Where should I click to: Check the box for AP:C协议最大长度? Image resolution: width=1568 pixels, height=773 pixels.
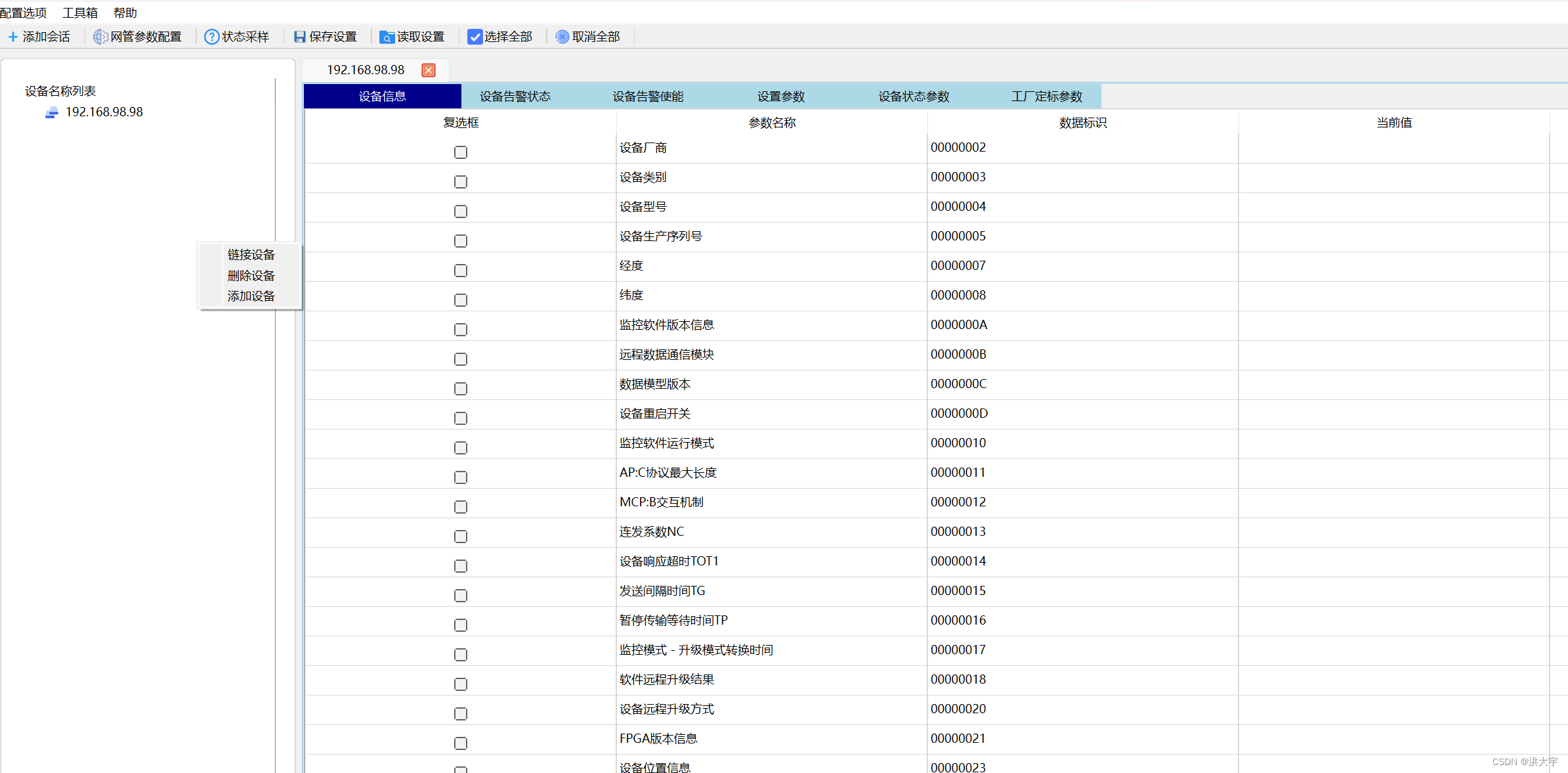[461, 477]
